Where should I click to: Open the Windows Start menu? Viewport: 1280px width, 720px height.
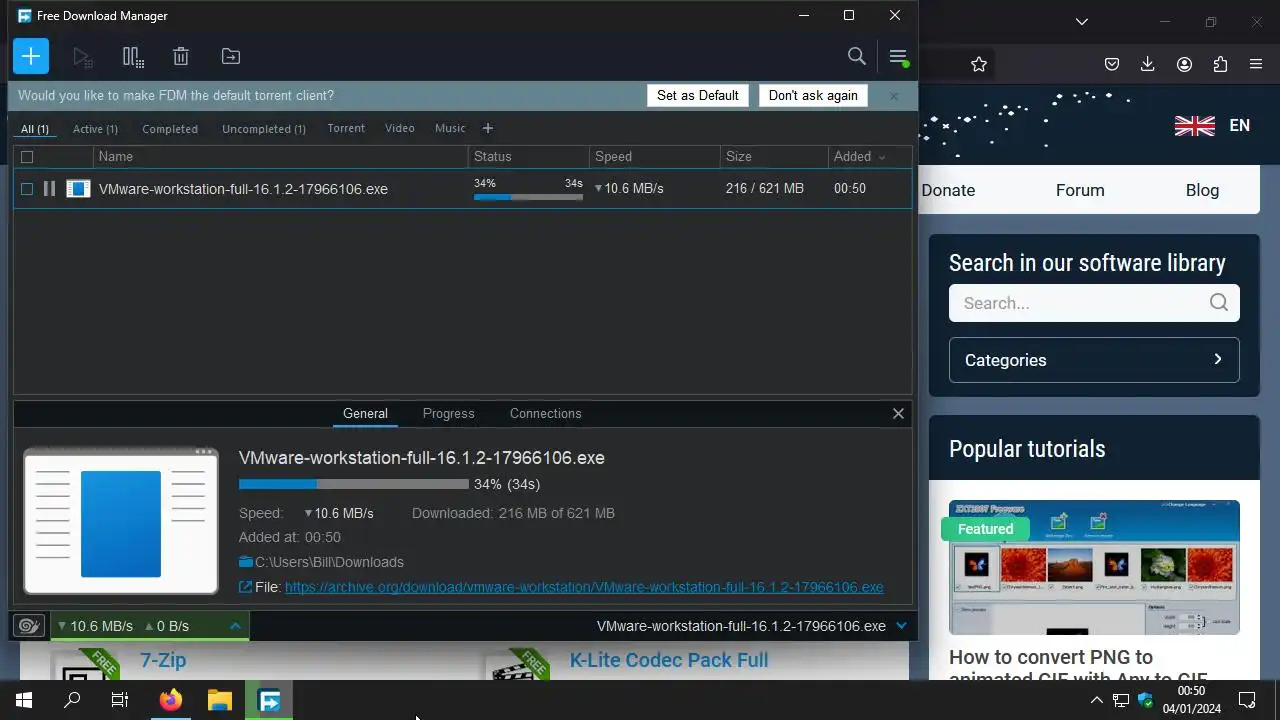[x=24, y=700]
